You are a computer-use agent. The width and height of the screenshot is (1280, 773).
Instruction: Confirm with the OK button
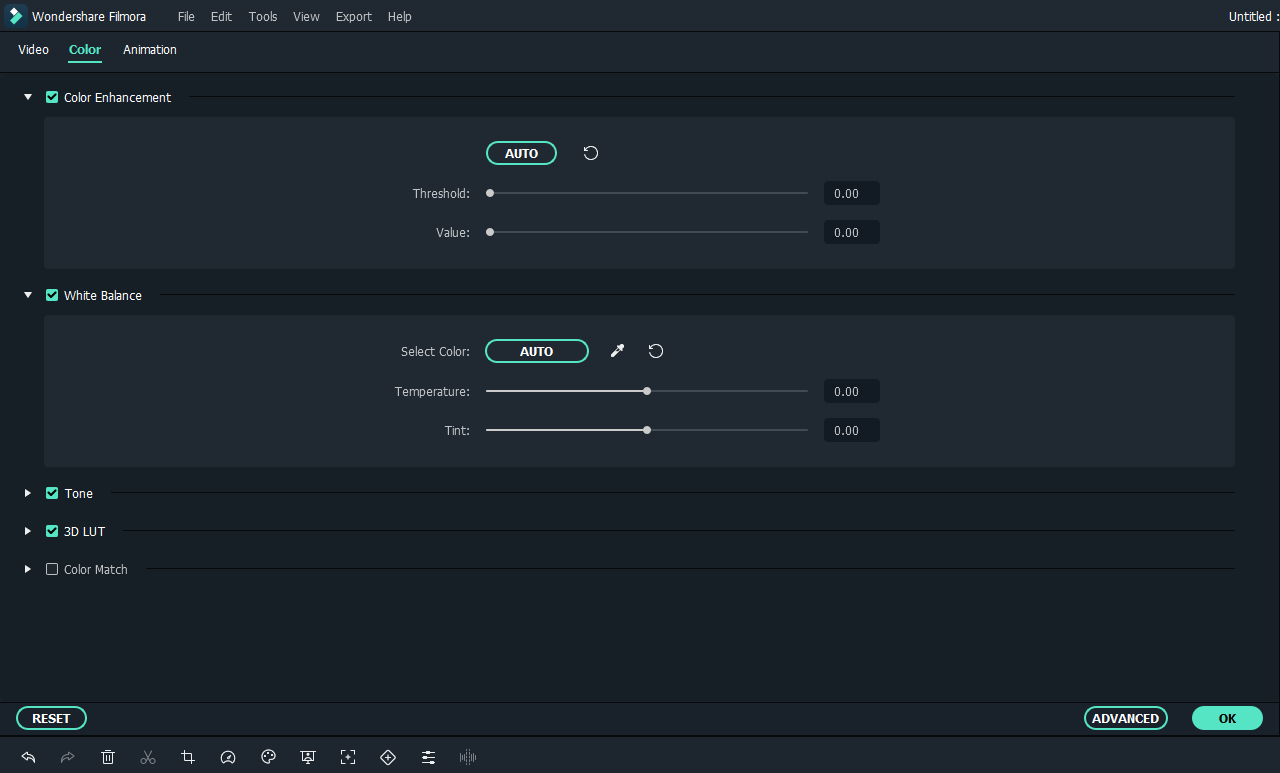pos(1227,718)
